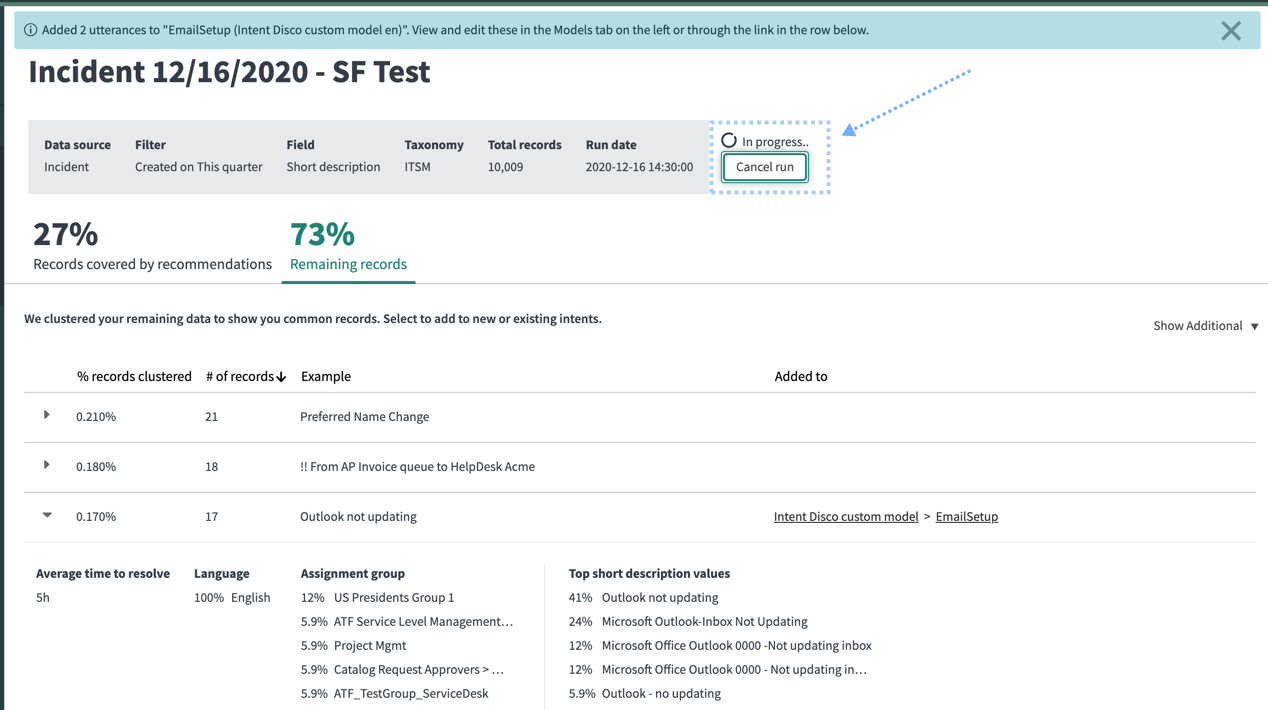Click the 5h average time value
The width and height of the screenshot is (1268, 710).
click(43, 598)
